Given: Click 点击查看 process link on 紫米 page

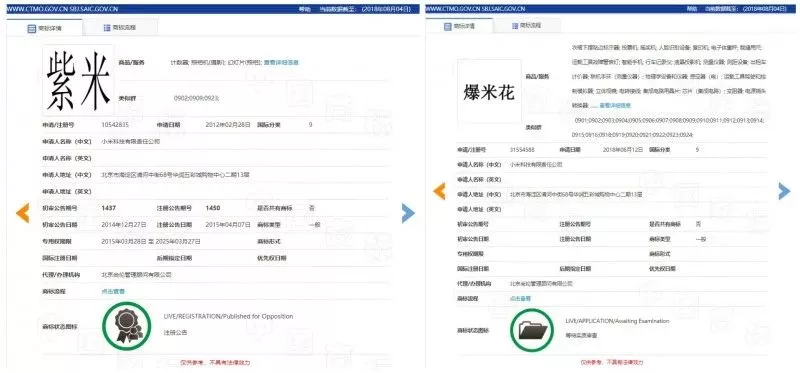Looking at the screenshot, I should [113, 291].
